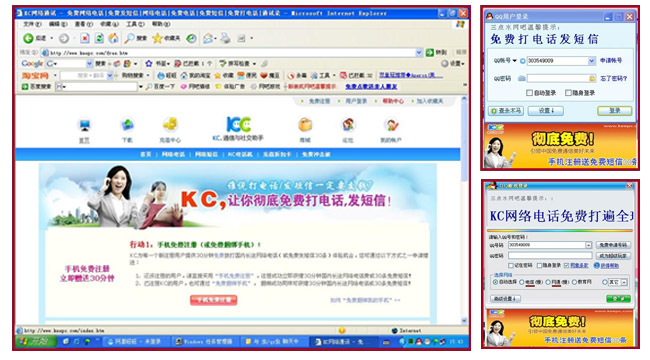This screenshot has height=360, width=650.
Task: Click the red Stop toolbar icon
Action: (x=85, y=38)
